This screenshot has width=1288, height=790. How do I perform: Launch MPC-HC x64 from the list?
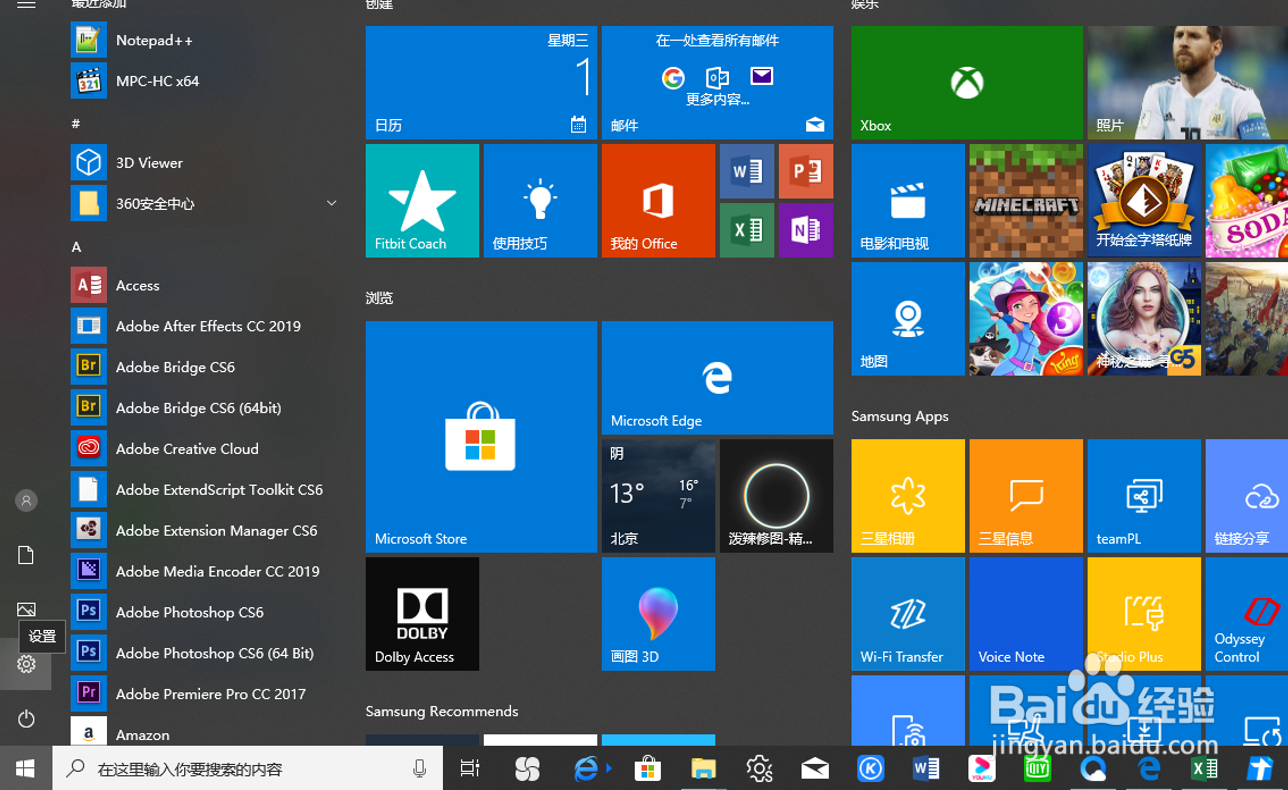pyautogui.click(x=205, y=81)
